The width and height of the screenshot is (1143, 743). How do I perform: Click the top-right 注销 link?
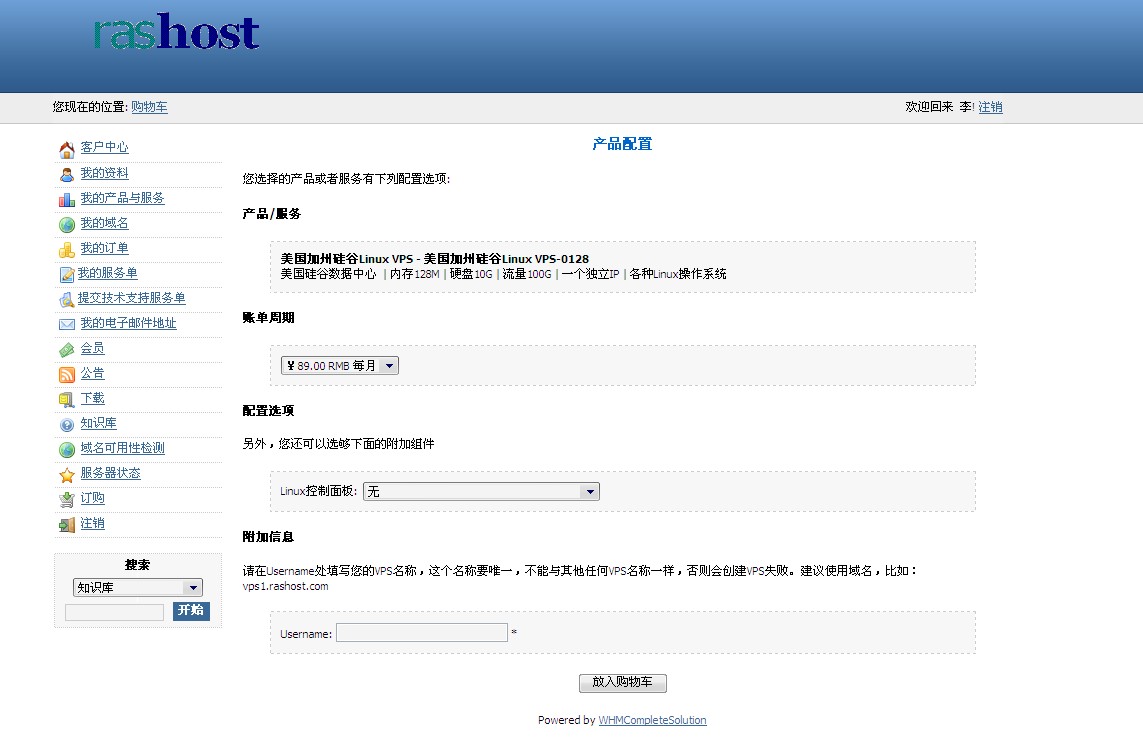990,106
